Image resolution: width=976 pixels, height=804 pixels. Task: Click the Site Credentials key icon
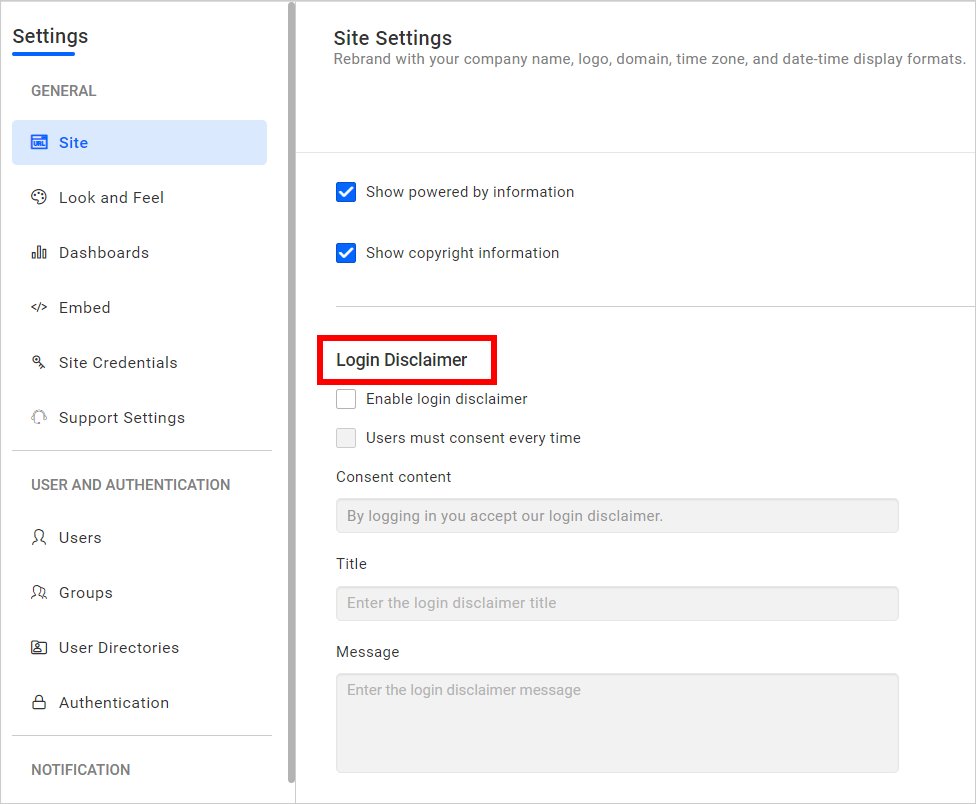pos(39,362)
